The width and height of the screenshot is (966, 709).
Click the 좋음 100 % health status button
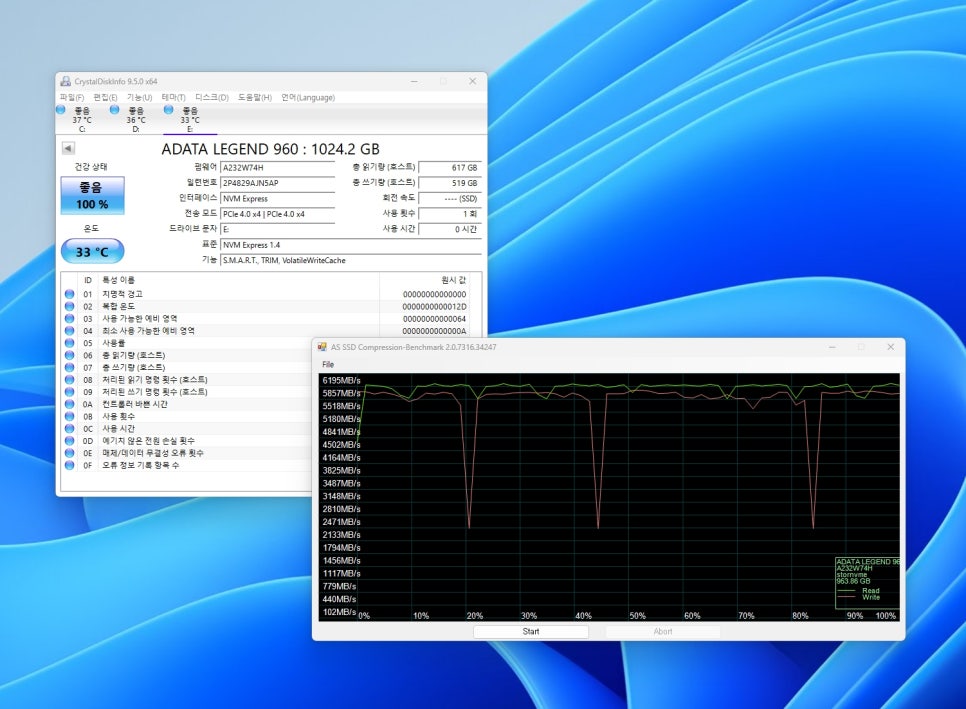tap(93, 196)
